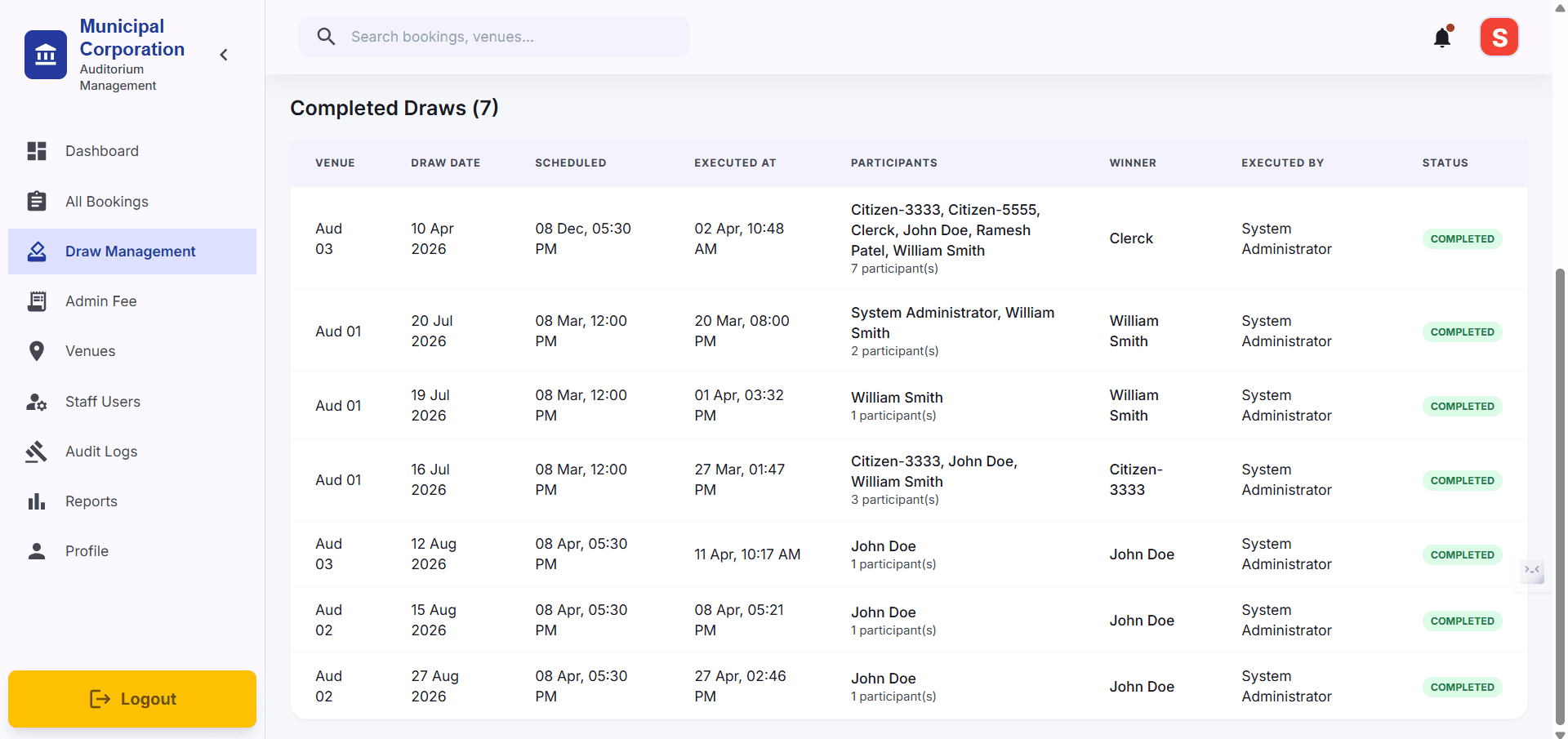Click the Profile person icon
The image size is (1568, 739).
37,551
